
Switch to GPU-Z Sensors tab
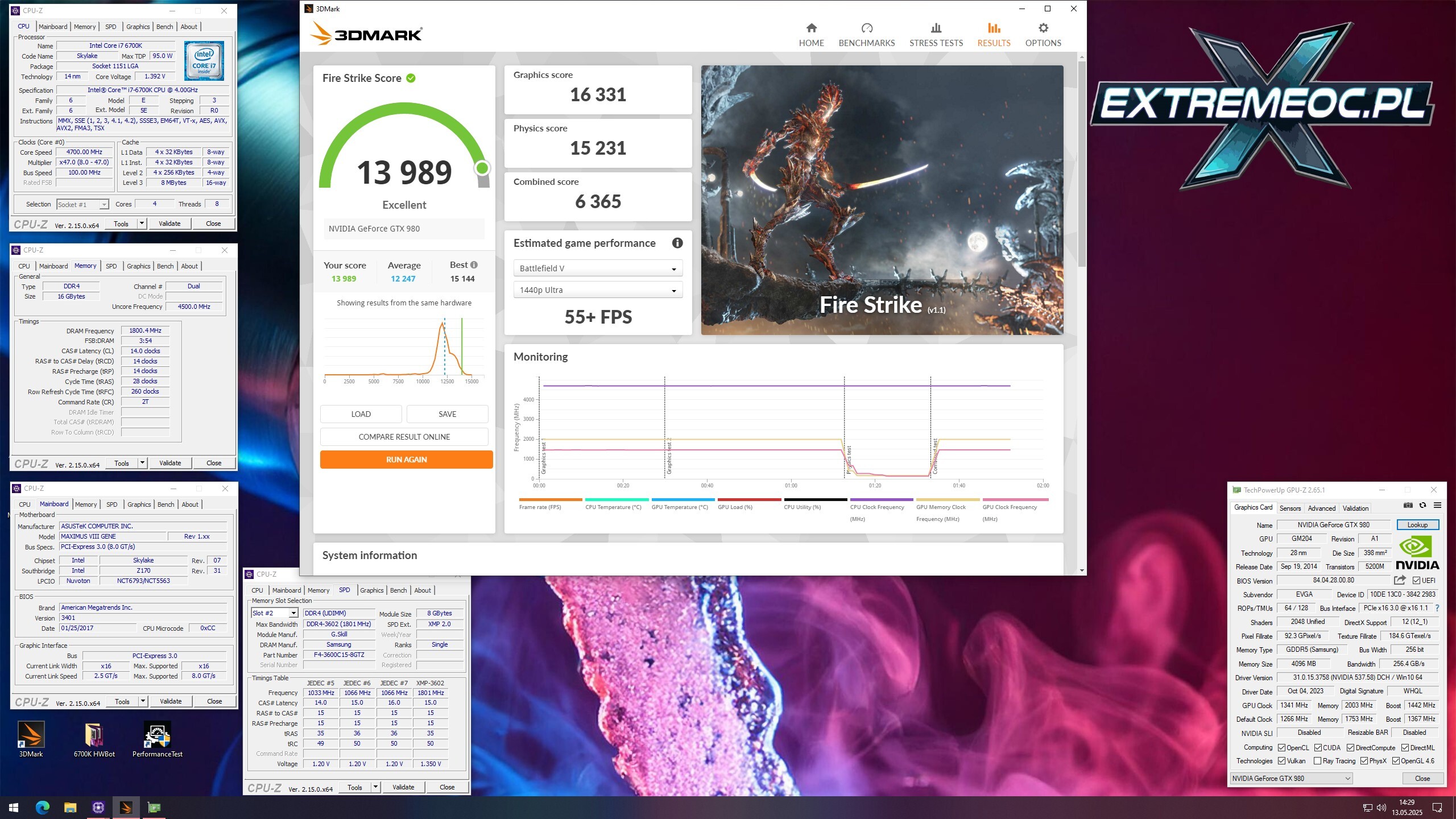click(x=1290, y=508)
